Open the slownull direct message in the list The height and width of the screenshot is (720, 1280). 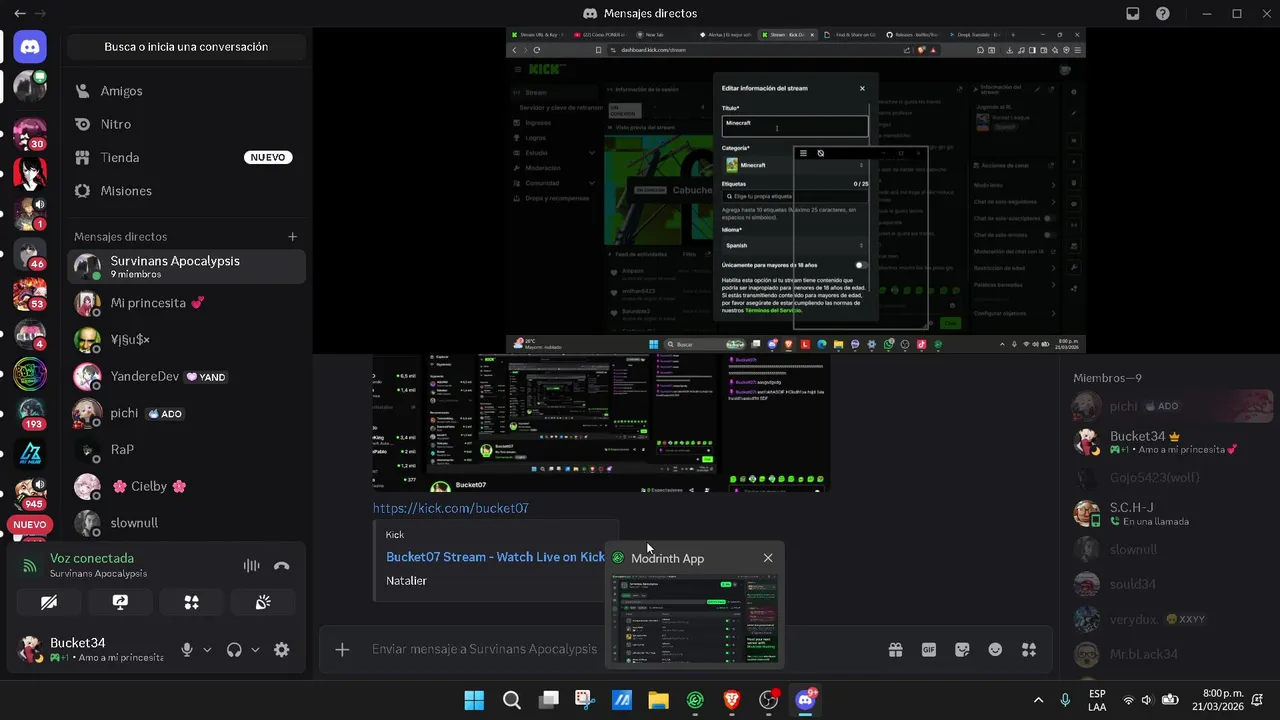186,523
